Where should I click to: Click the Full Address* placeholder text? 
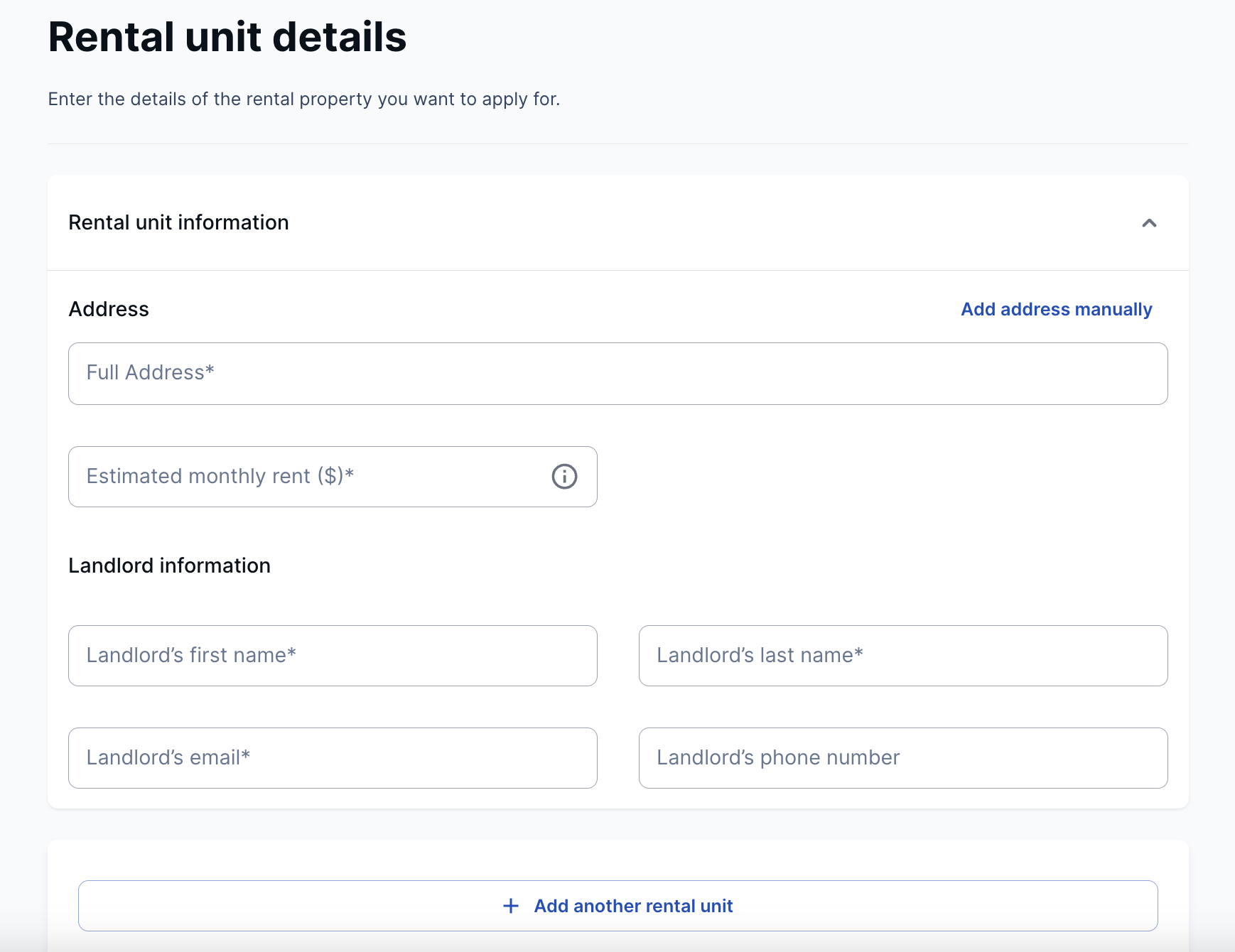(150, 372)
